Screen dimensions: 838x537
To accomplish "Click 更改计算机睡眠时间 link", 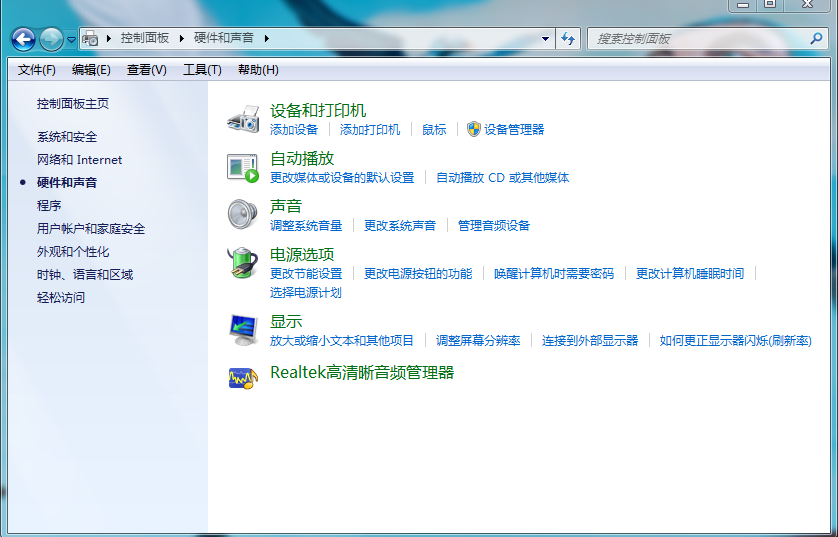I will 690,274.
